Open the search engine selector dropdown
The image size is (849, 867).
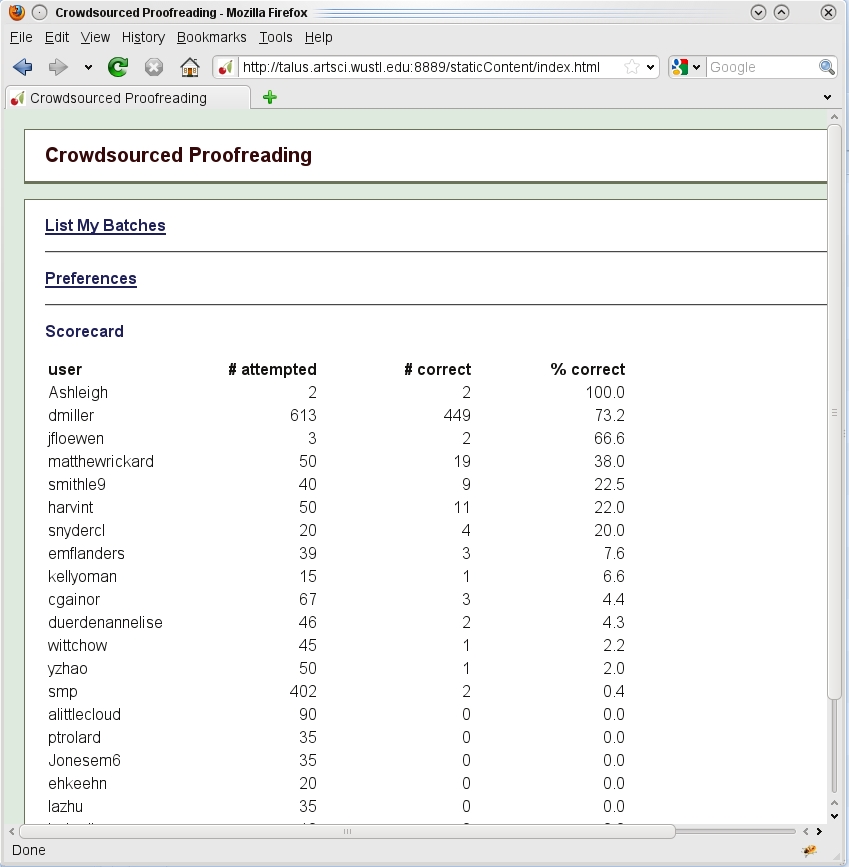[x=687, y=67]
